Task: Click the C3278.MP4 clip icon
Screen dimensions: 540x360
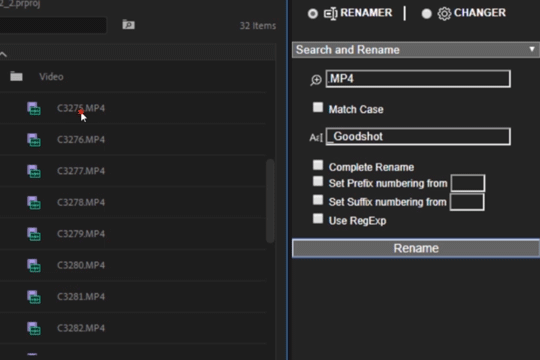Action: (x=34, y=203)
